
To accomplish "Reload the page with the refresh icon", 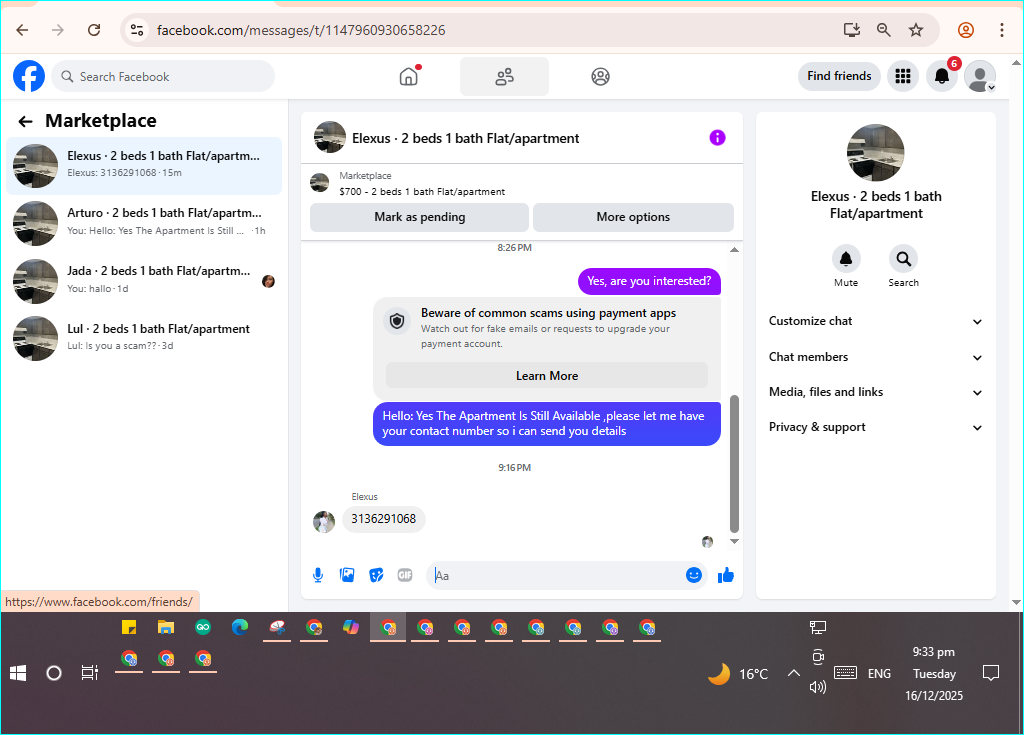I will click(x=94, y=30).
